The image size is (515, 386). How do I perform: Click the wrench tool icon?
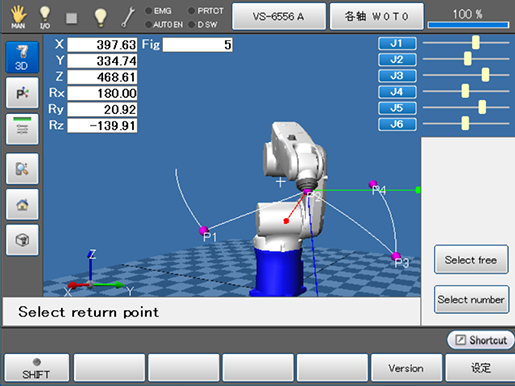coord(128,17)
